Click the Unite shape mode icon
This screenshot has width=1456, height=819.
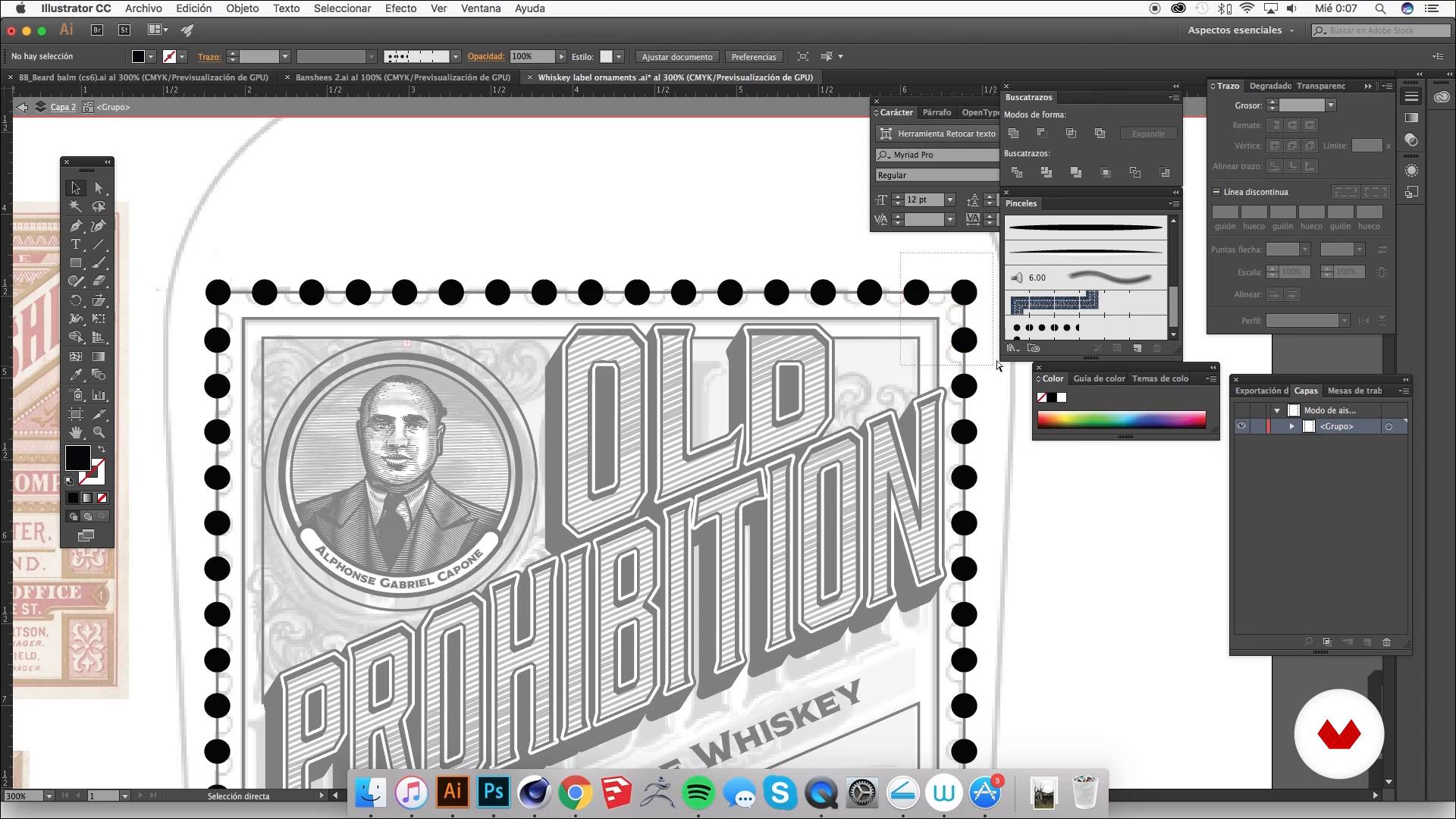(1014, 133)
